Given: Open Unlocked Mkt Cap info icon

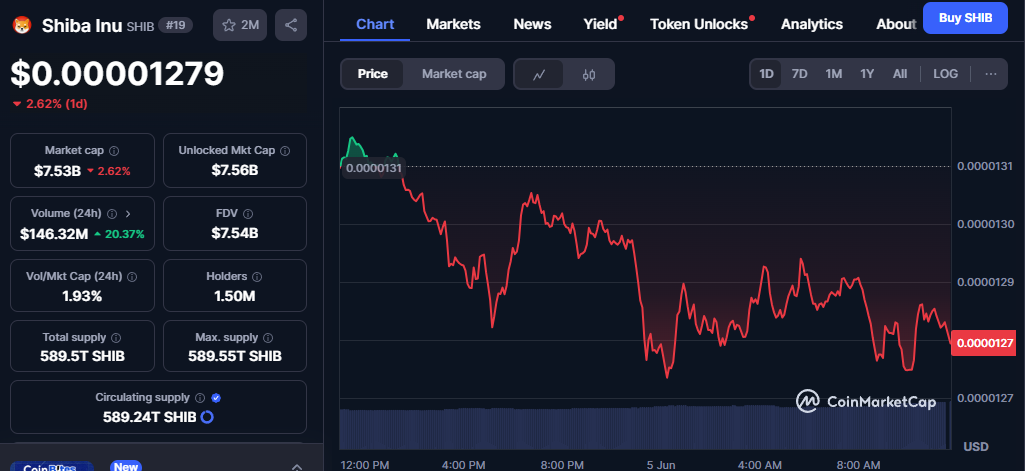Looking at the screenshot, I should point(285,151).
